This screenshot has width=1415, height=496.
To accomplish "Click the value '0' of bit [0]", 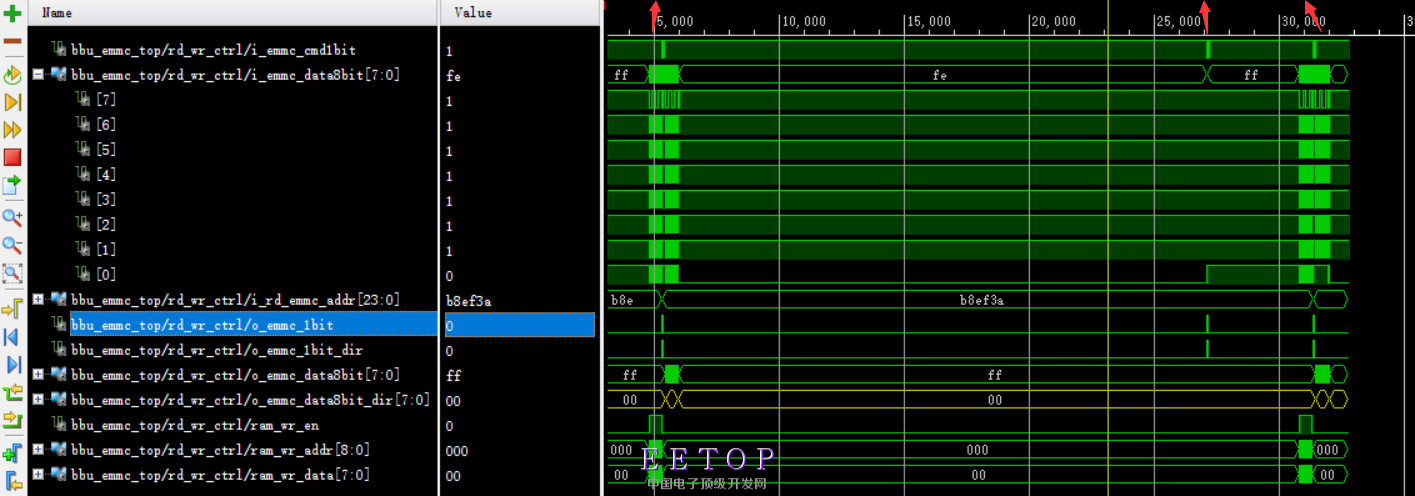I will click(x=449, y=275).
